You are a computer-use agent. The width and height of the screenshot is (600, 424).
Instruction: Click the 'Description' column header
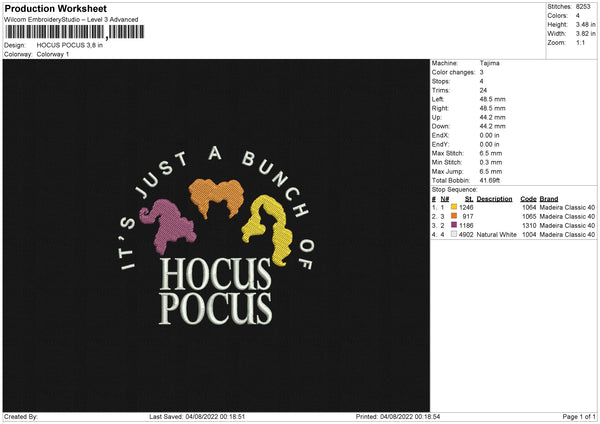pos(494,199)
